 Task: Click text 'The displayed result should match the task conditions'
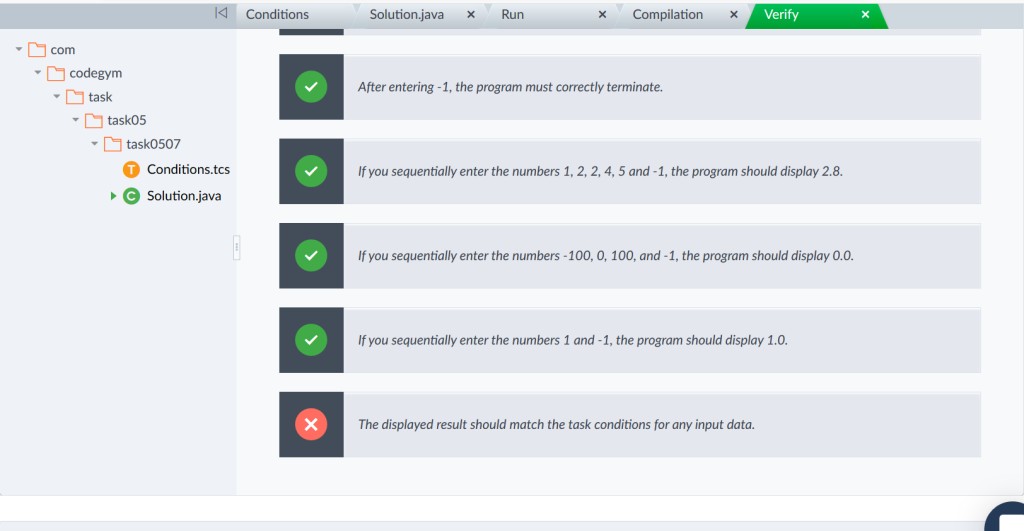[x=556, y=425]
